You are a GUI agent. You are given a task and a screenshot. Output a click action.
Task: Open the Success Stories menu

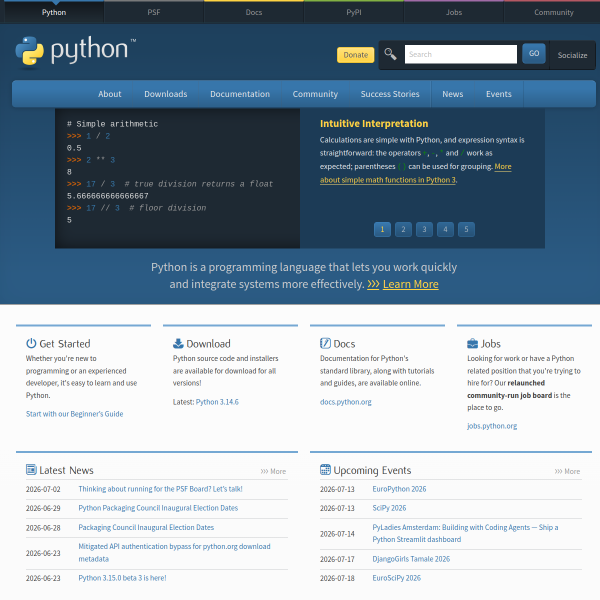(390, 94)
